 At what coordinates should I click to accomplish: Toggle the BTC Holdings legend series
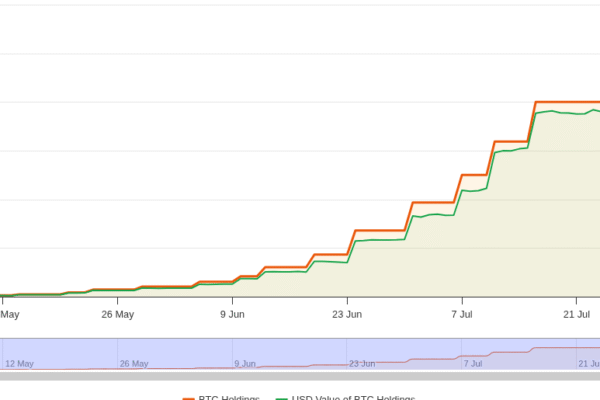228,397
